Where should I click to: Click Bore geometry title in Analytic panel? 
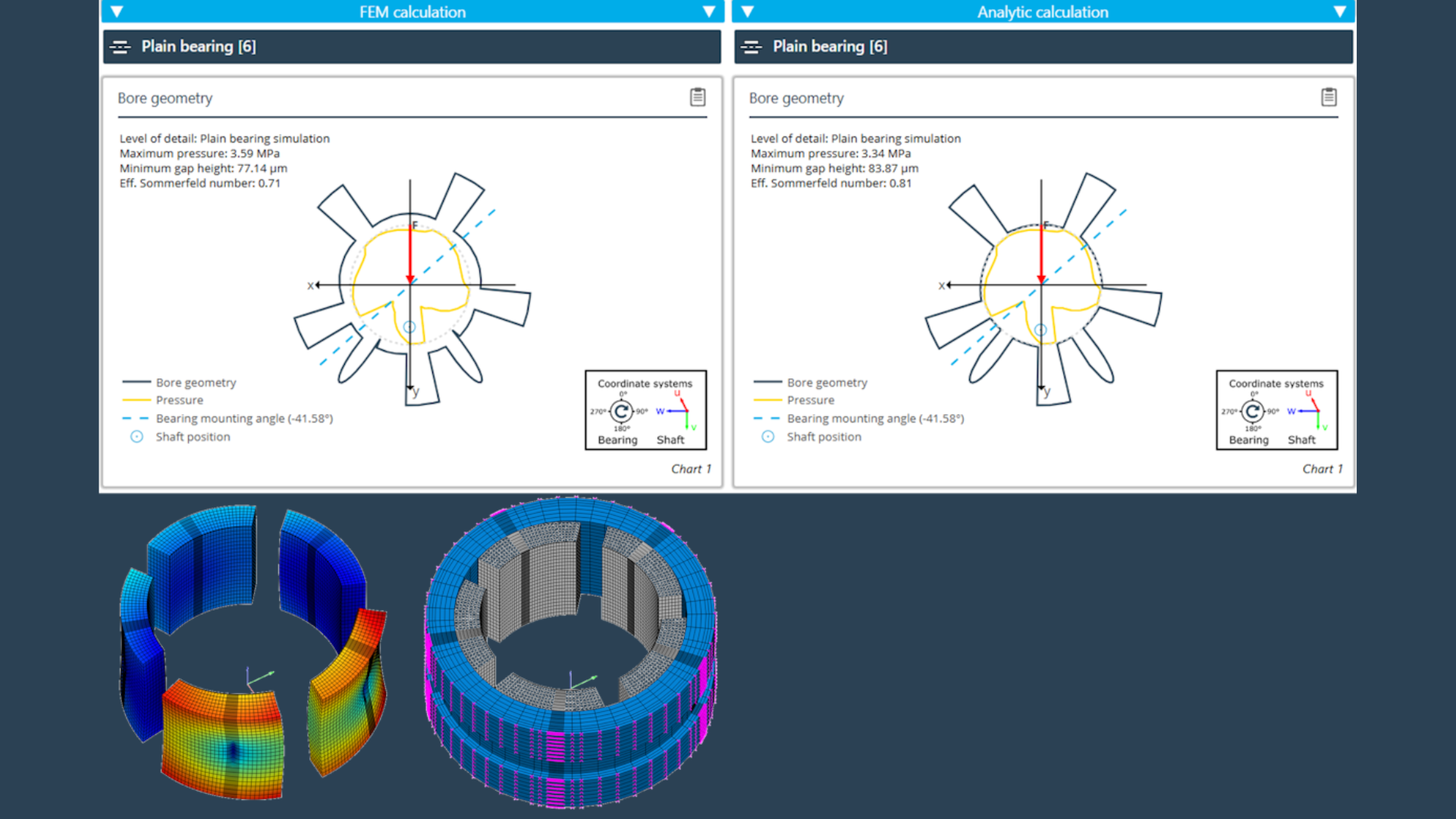tap(796, 99)
